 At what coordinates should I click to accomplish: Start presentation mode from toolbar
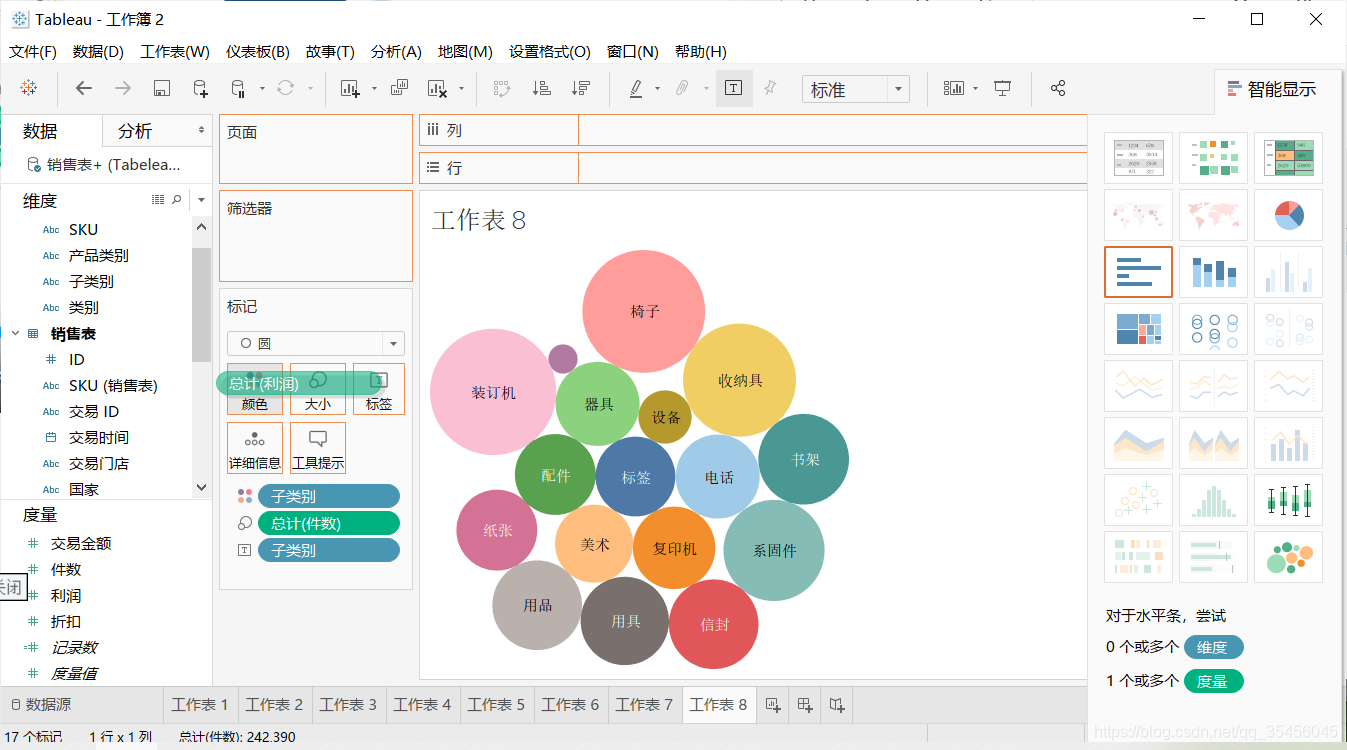pyautogui.click(x=1003, y=89)
